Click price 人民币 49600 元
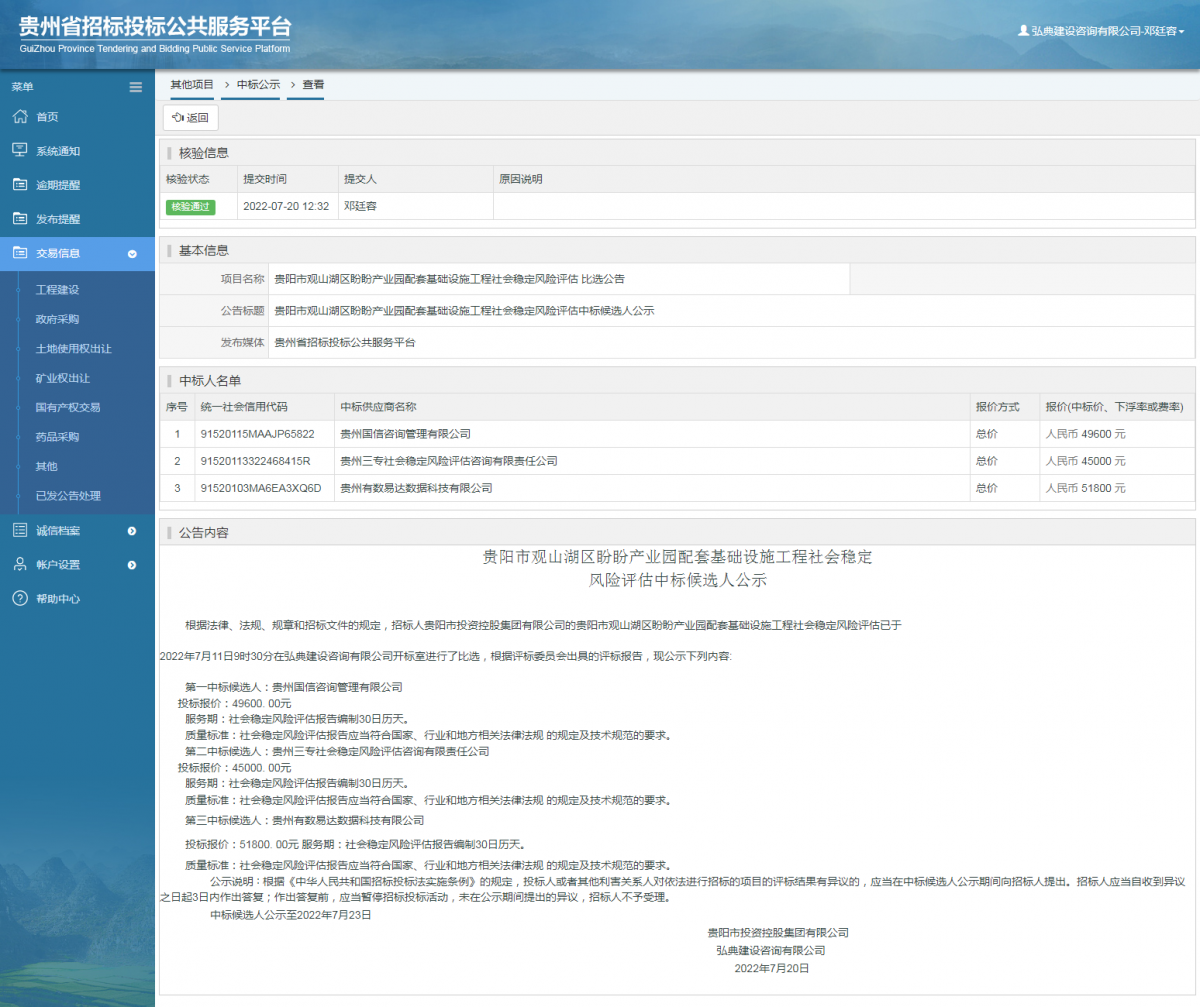Viewport: 1200px width, 1007px height. 1085,434
